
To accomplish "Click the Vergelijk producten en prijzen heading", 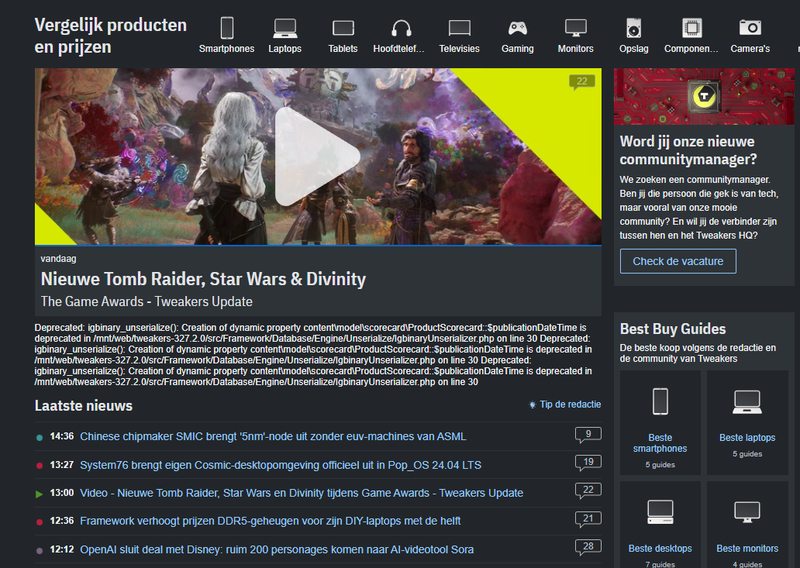I will pyautogui.click(x=111, y=36).
